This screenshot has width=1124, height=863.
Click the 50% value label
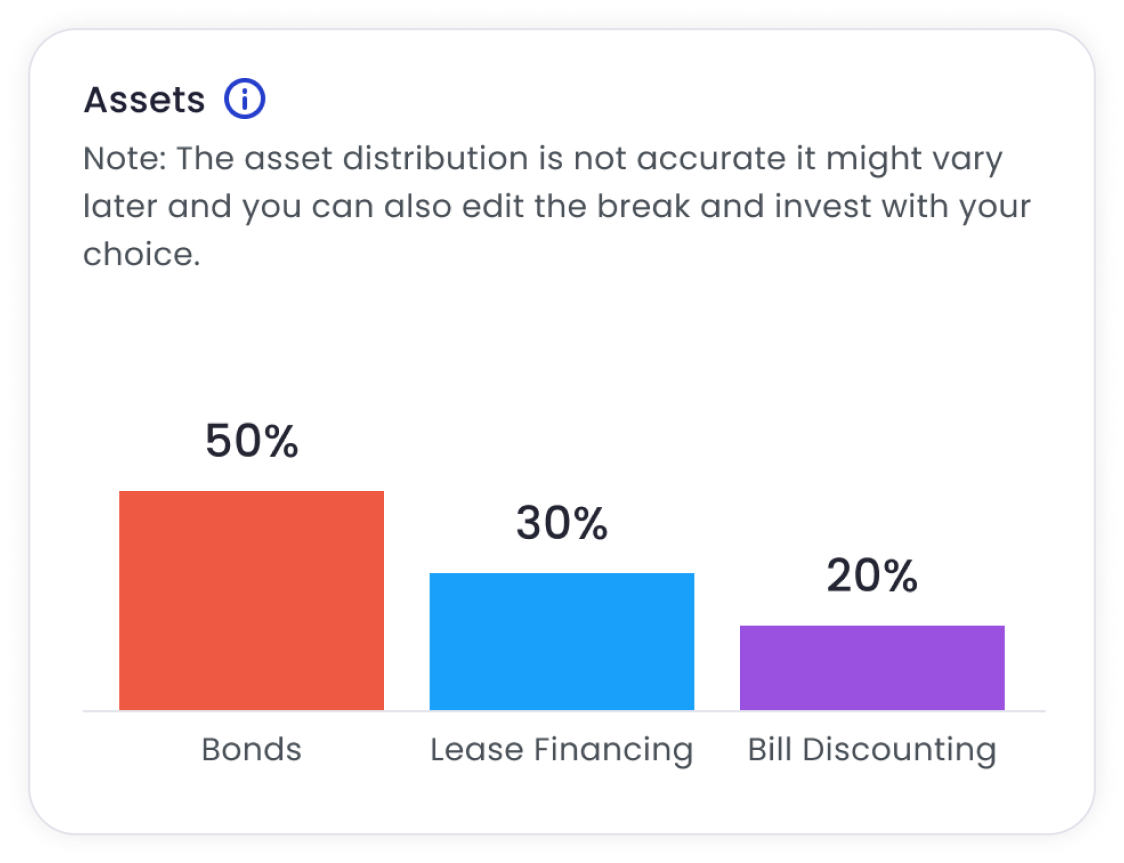252,442
